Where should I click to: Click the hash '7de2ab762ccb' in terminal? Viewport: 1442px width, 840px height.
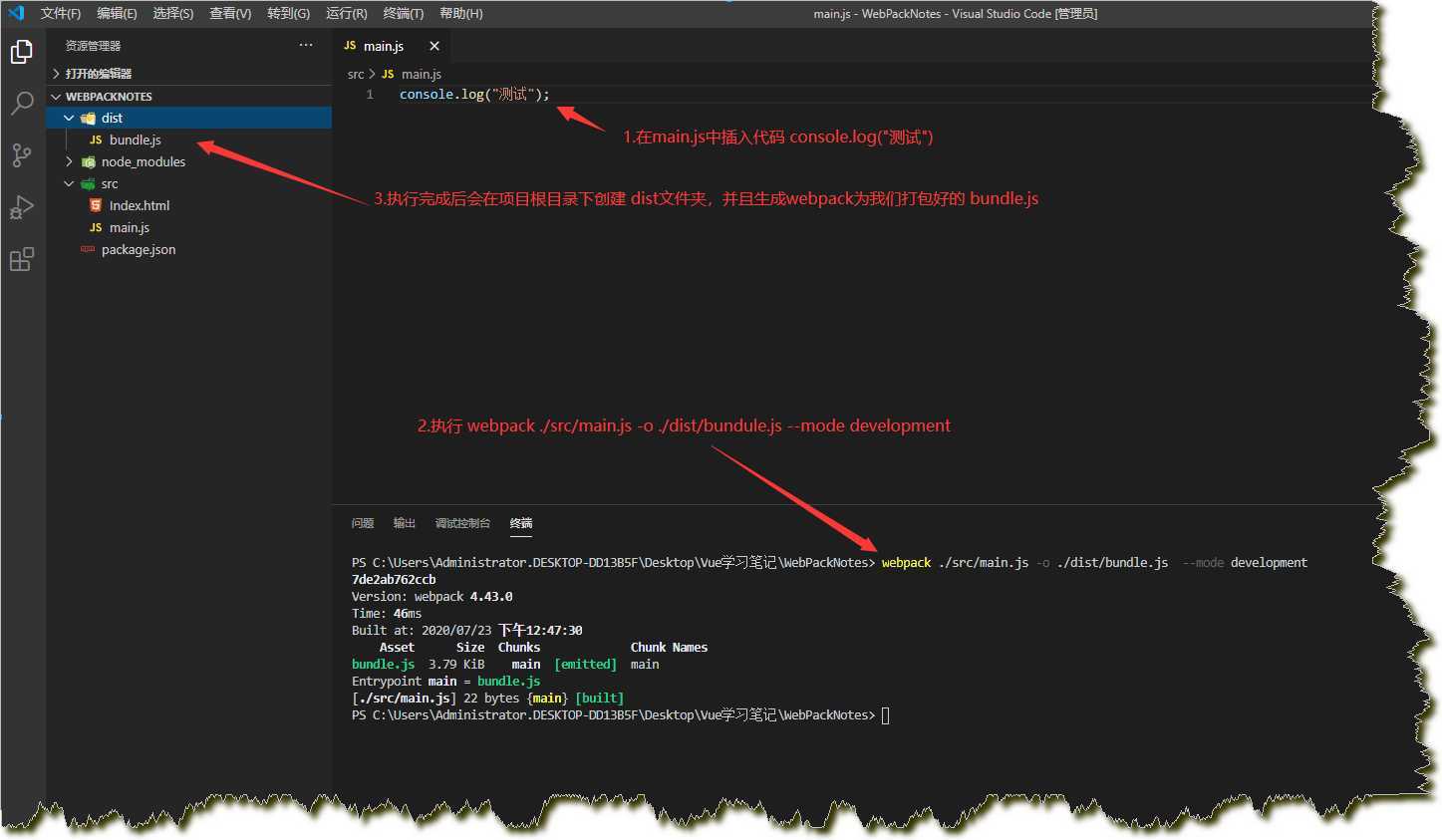point(394,580)
